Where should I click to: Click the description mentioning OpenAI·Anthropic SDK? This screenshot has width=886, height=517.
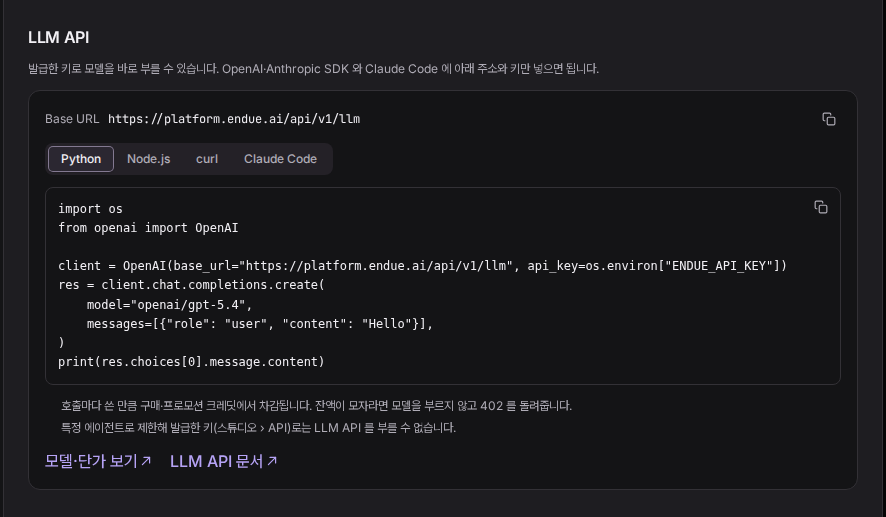pyautogui.click(x=314, y=69)
